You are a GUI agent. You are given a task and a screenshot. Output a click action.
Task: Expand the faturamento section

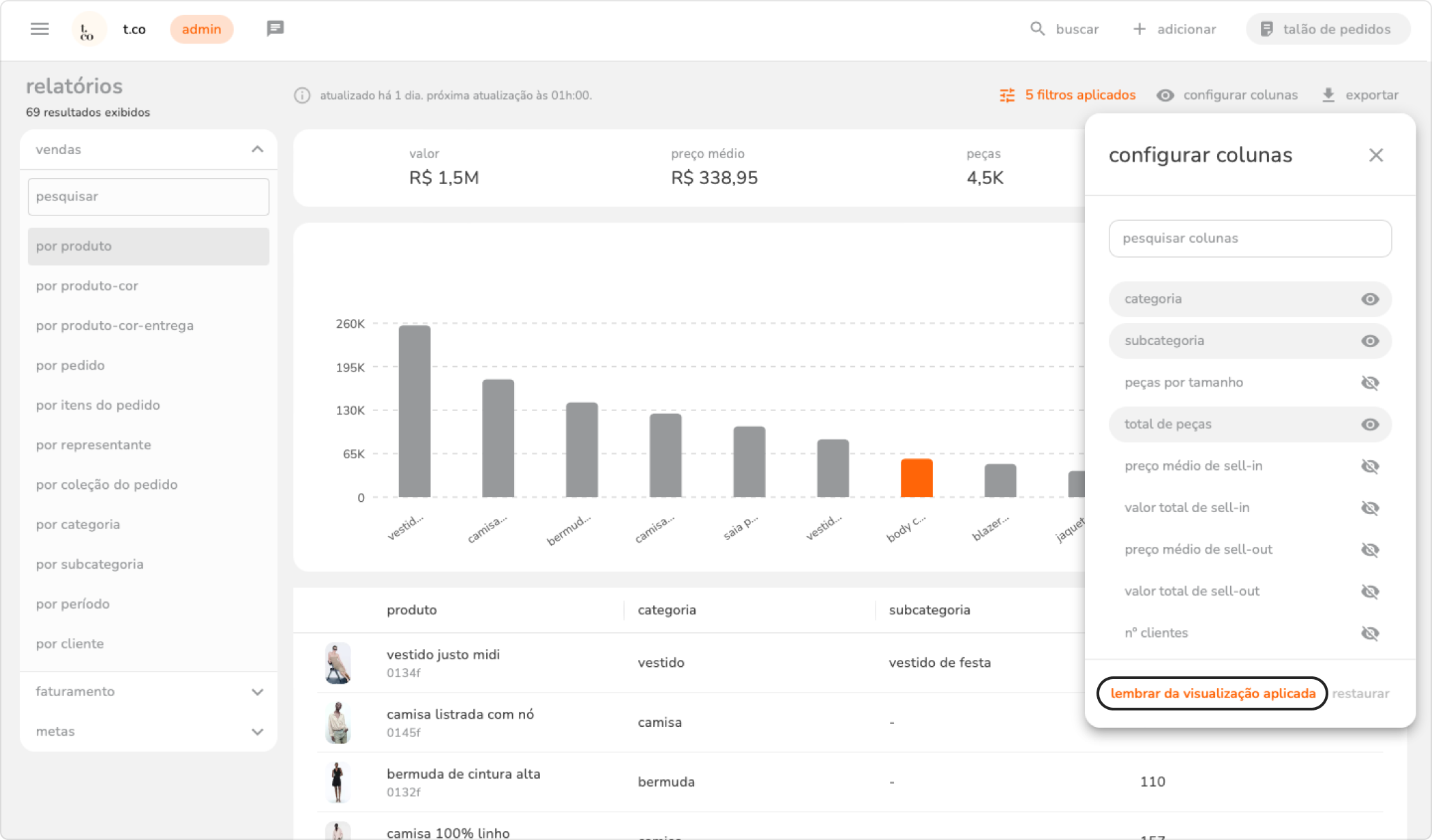pos(257,692)
